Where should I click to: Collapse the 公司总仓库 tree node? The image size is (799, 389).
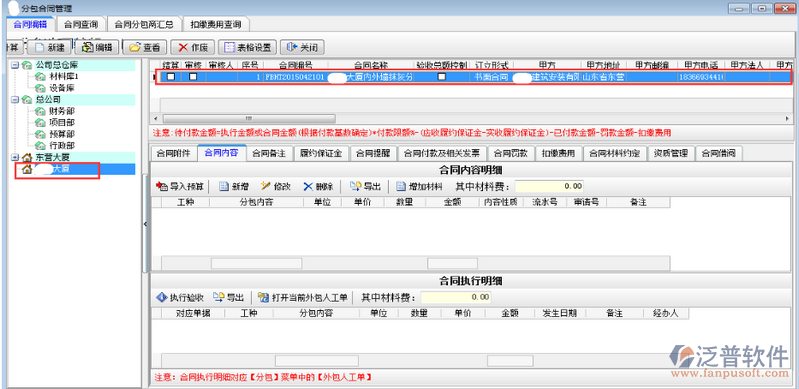point(14,65)
